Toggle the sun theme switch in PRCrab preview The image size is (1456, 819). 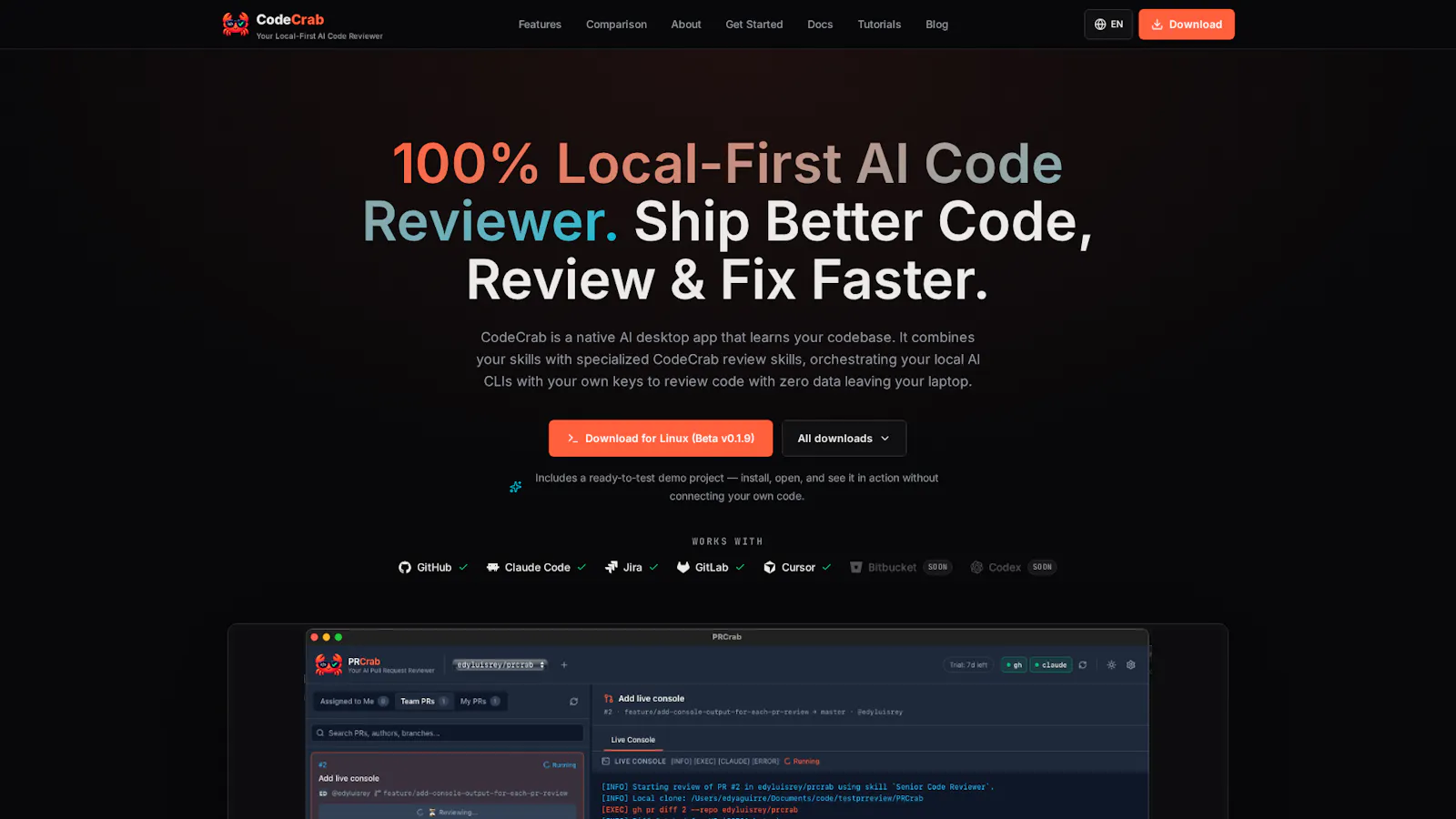(1111, 664)
